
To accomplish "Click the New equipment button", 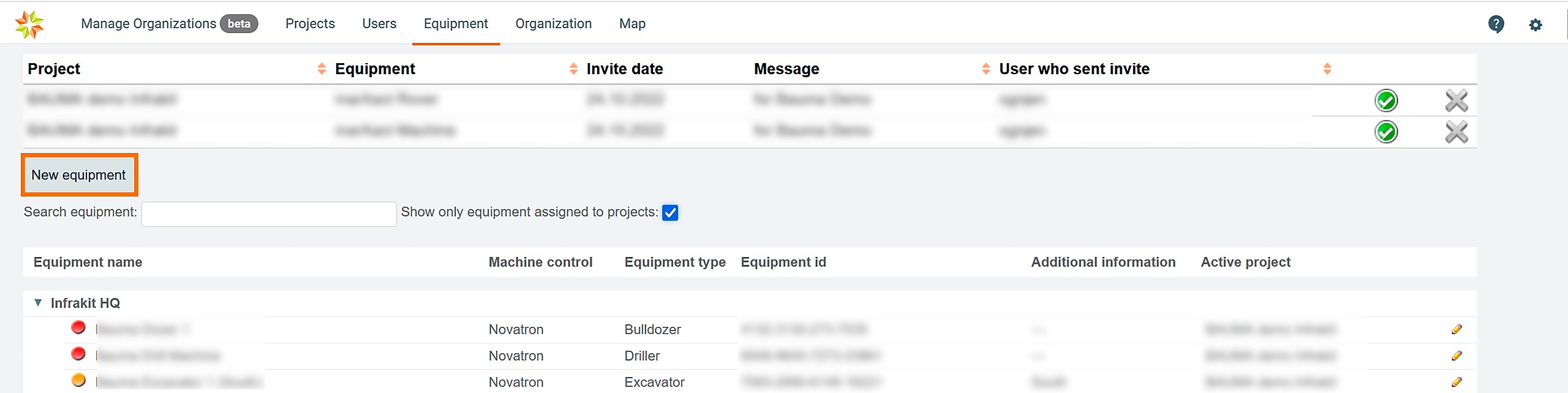I will tap(79, 175).
